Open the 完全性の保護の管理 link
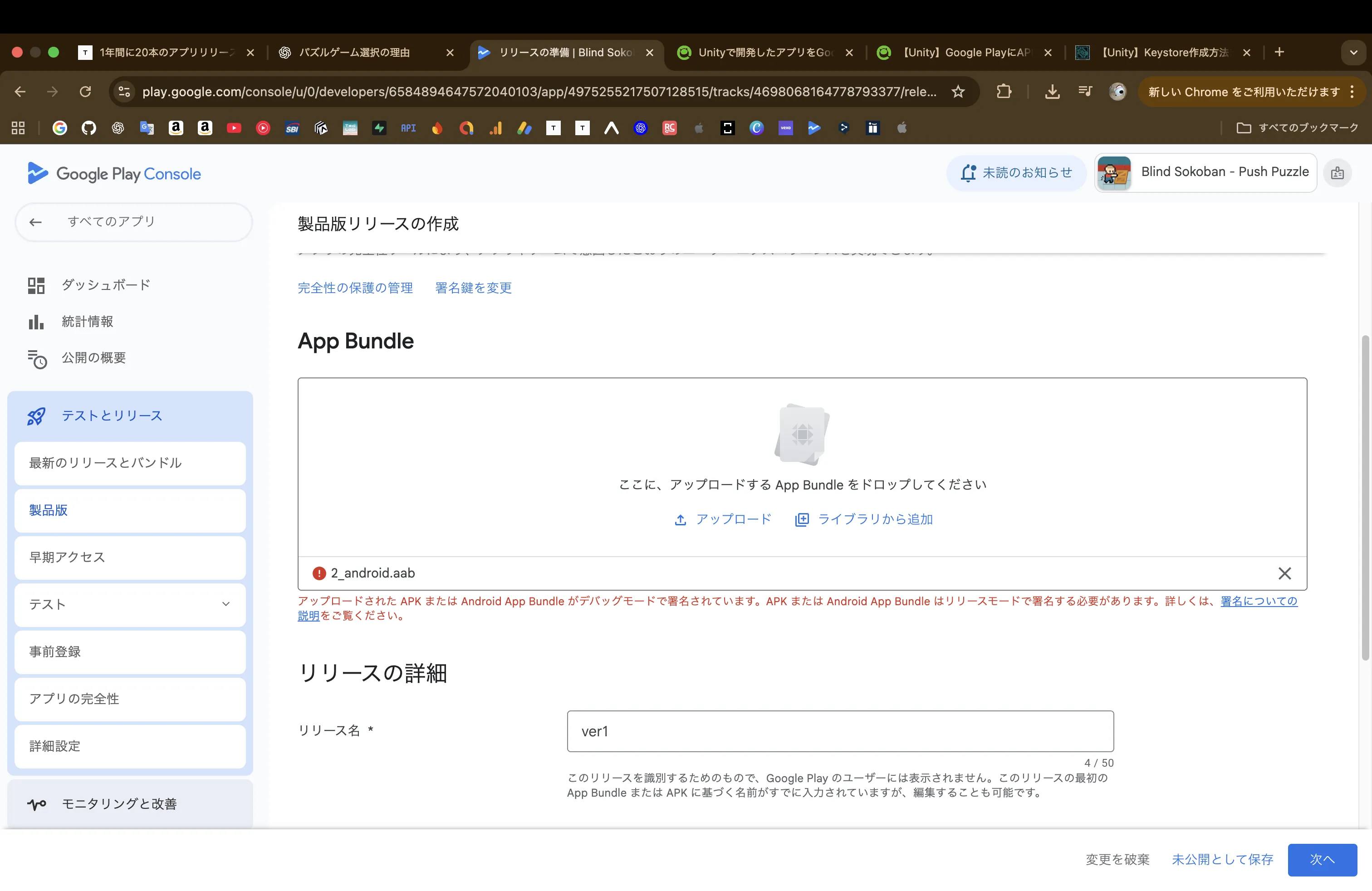Viewport: 1372px width, 891px height. pos(354,288)
